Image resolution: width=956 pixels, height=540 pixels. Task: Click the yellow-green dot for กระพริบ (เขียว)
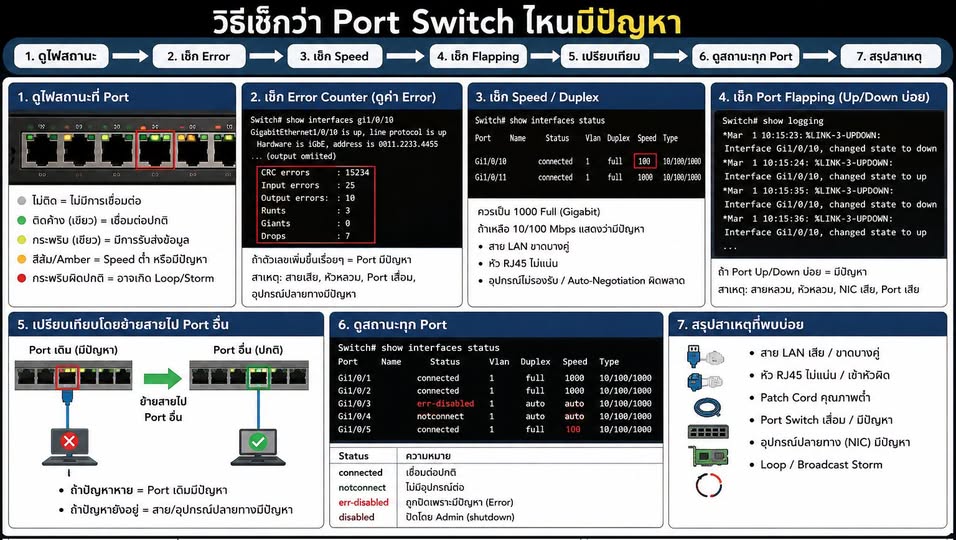pos(22,240)
